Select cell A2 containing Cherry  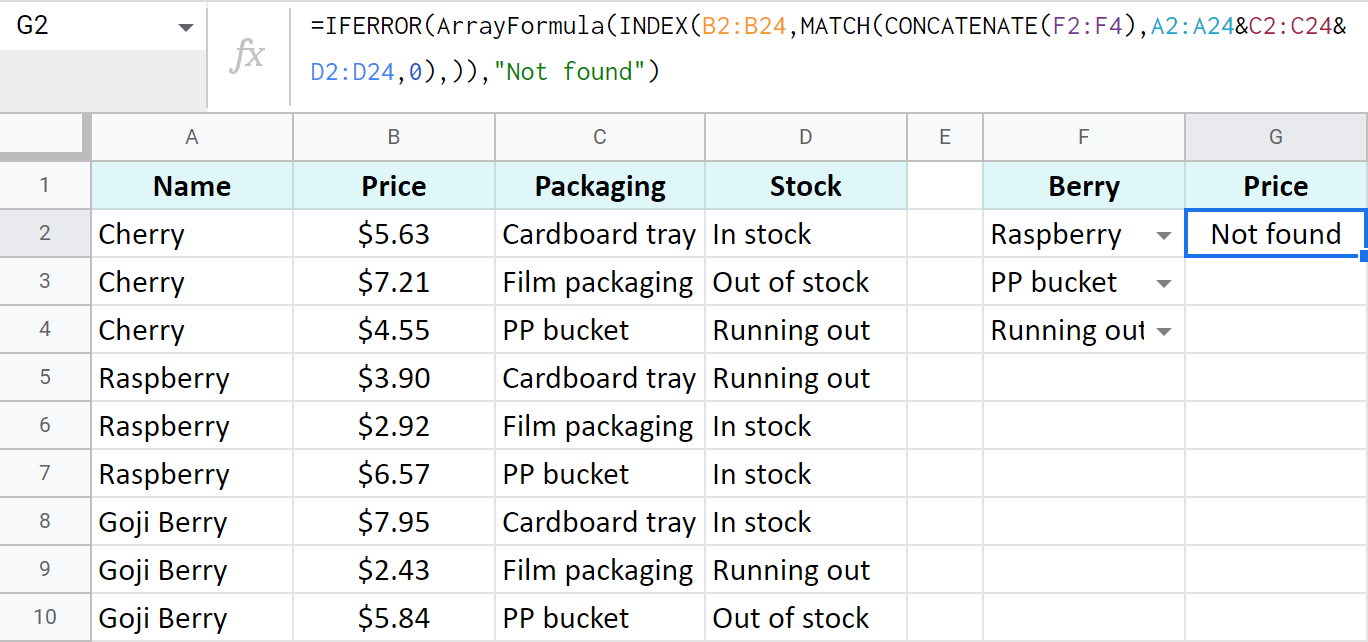(x=191, y=234)
